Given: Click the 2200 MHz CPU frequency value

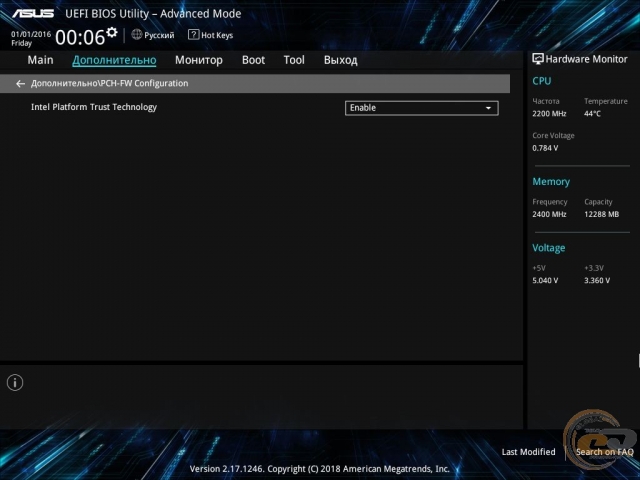Looking at the screenshot, I should tap(549, 114).
